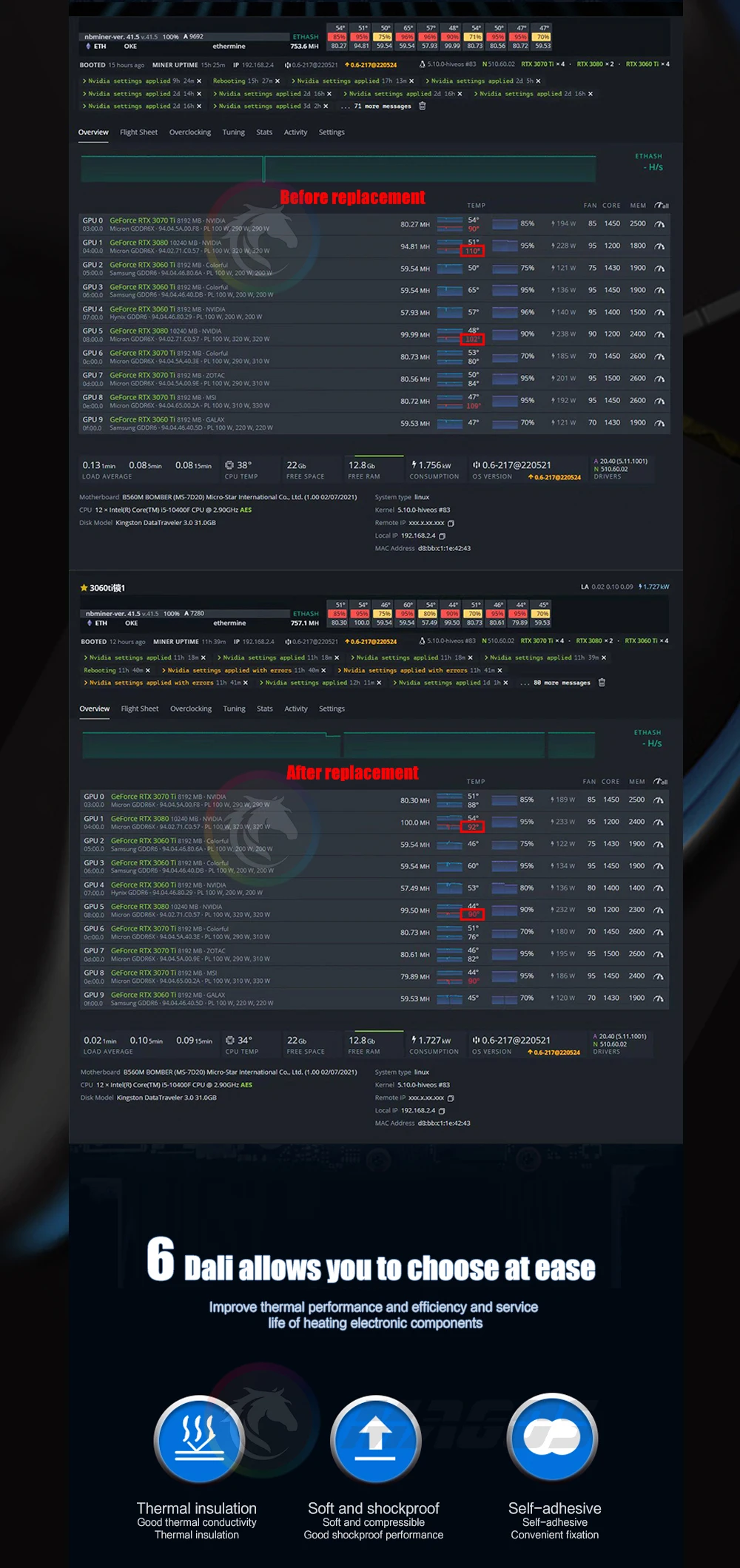Dismiss the 'Rebooting 15h 27m' message
The image size is (740, 1568).
277,81
